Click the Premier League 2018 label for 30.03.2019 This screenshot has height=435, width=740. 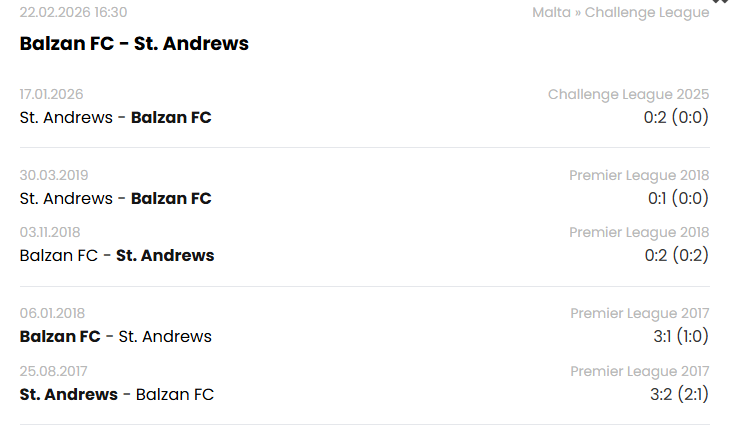click(x=639, y=176)
